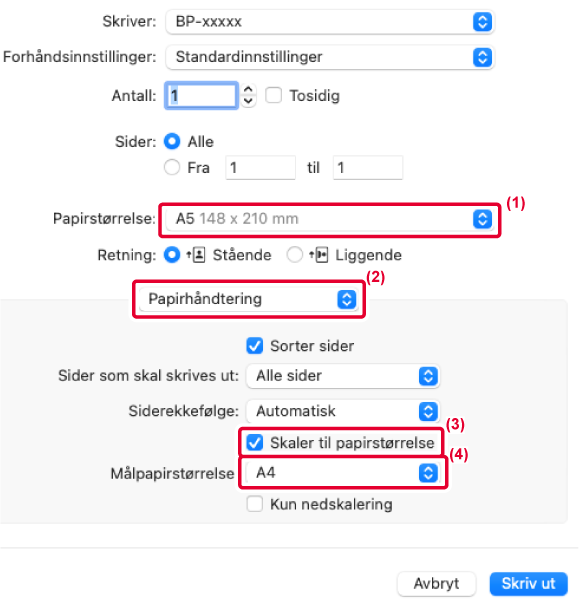Enable the Tosidig checkbox
The image size is (579, 611).
[274, 95]
